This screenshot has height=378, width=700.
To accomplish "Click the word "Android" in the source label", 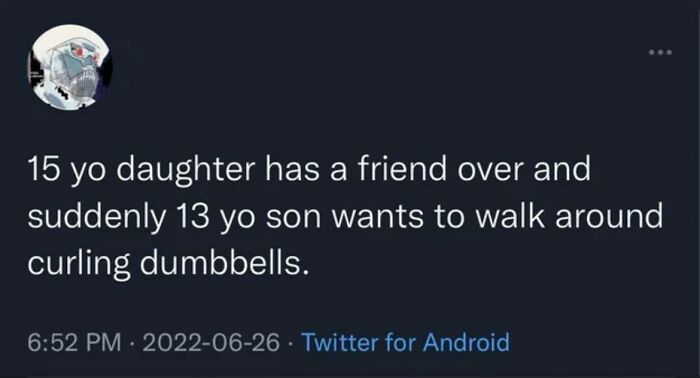I will 466,343.
